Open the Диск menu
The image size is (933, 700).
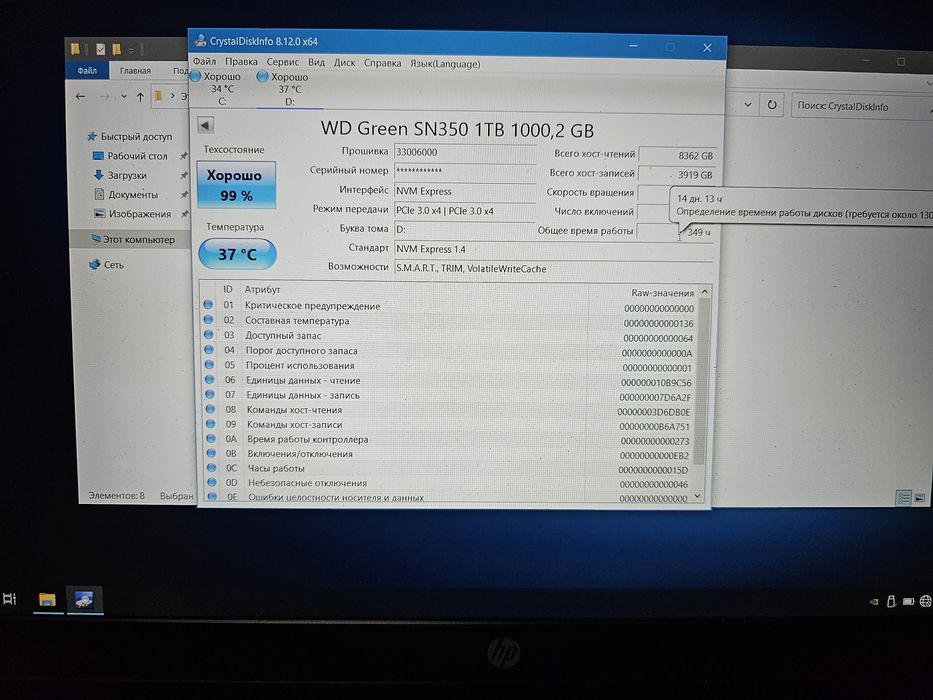(344, 62)
